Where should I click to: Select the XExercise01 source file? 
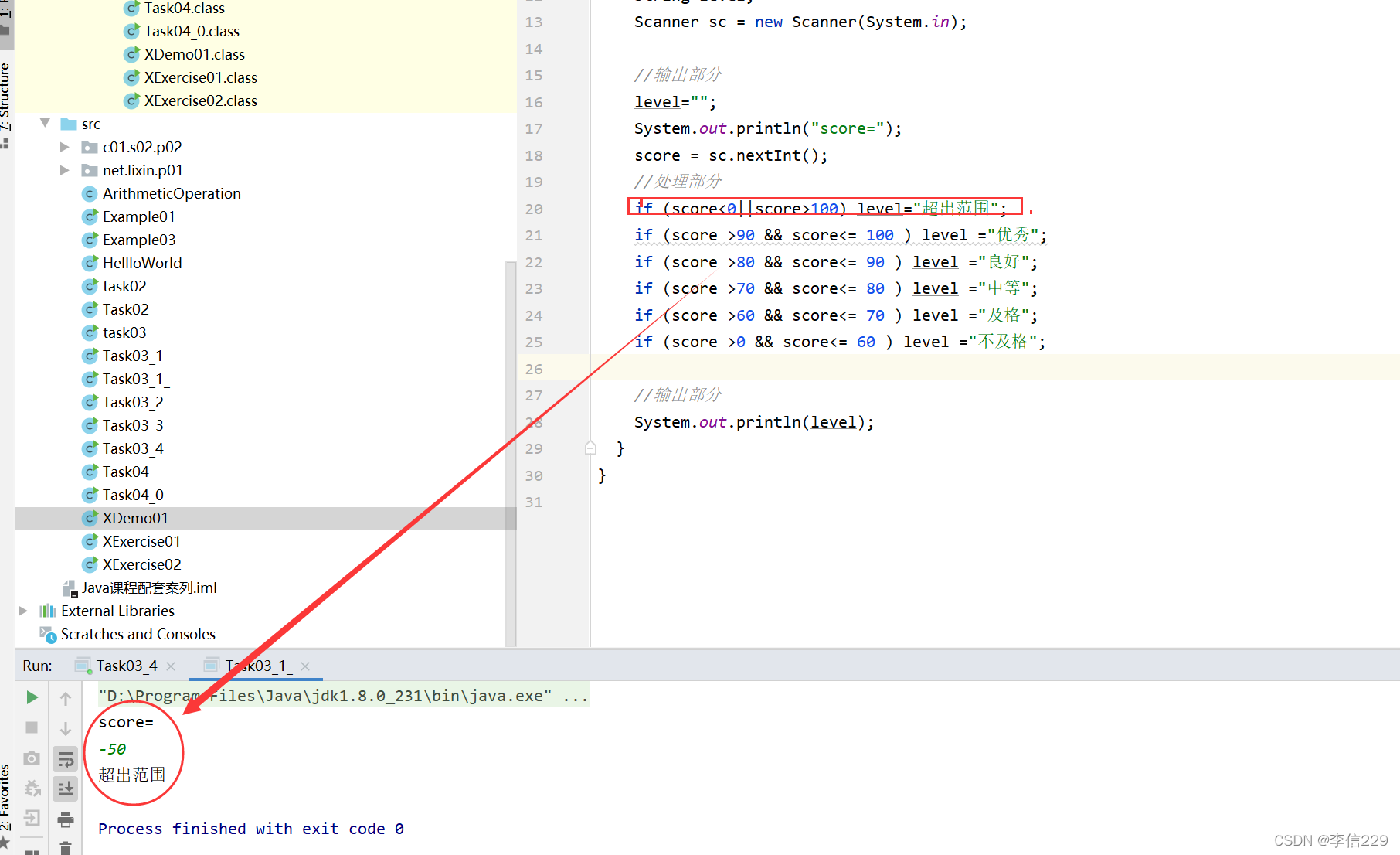pyautogui.click(x=141, y=541)
